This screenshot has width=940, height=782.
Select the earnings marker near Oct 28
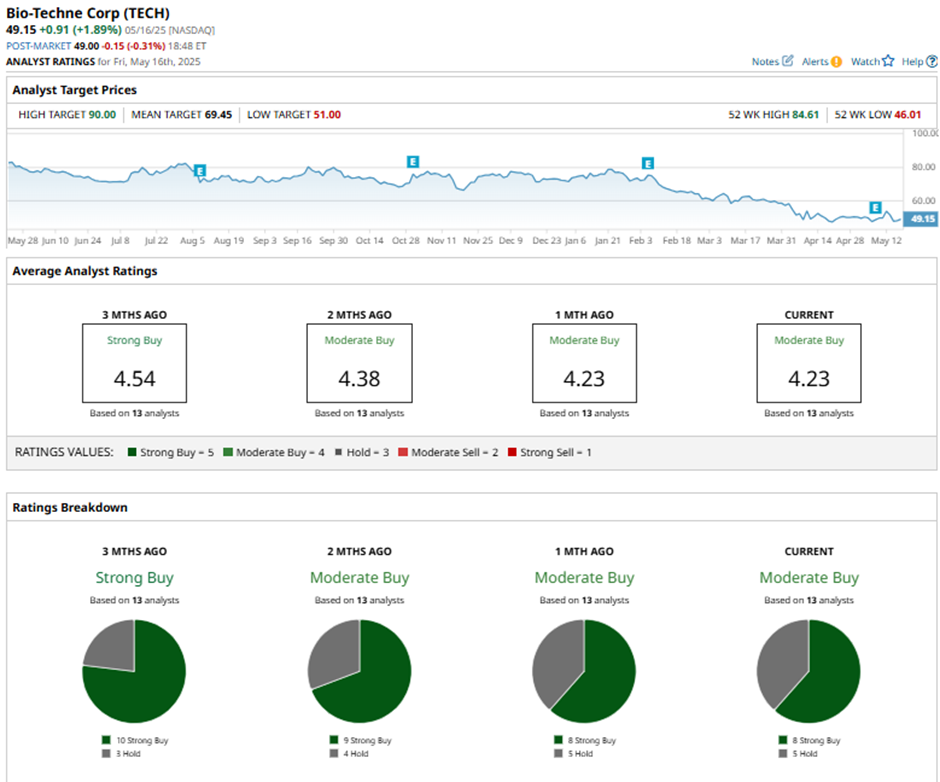click(x=412, y=161)
